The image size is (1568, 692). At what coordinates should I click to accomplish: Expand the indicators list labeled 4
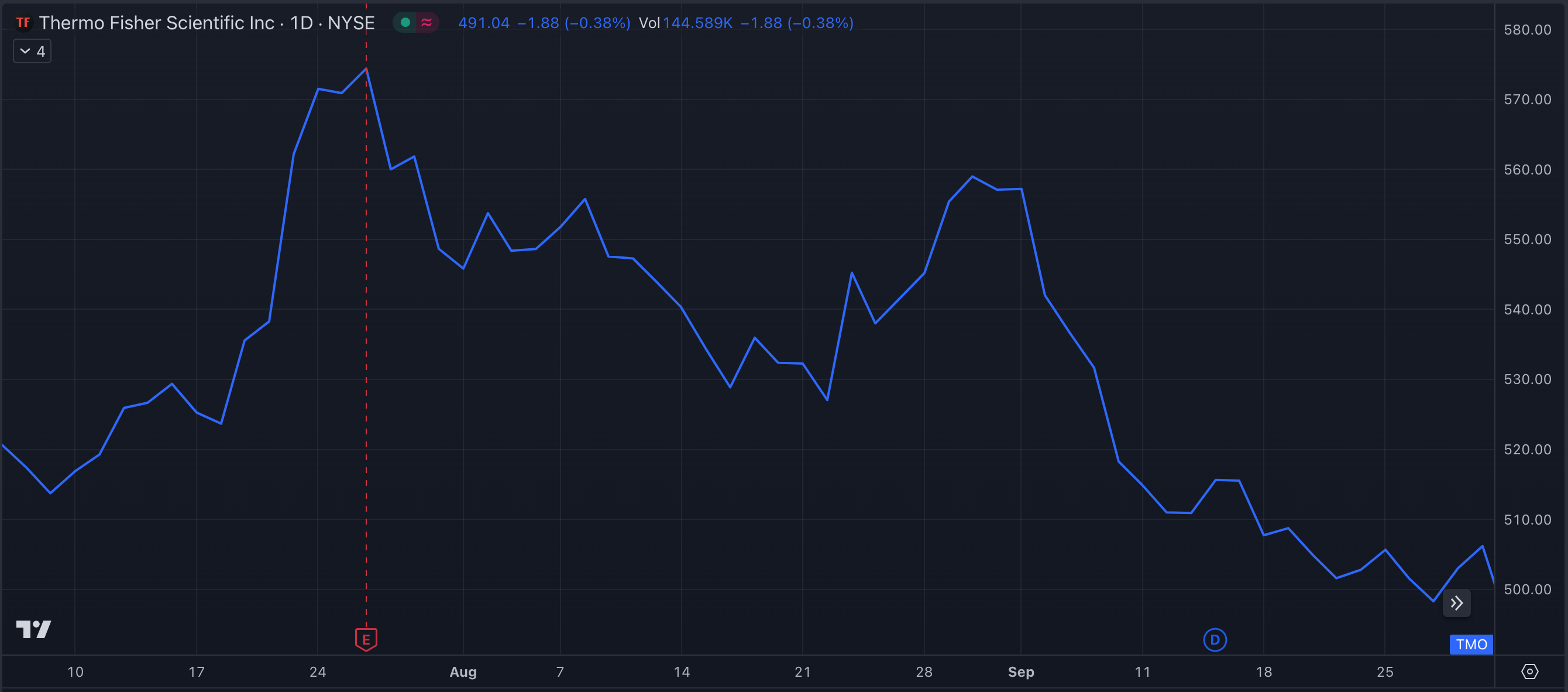(32, 51)
